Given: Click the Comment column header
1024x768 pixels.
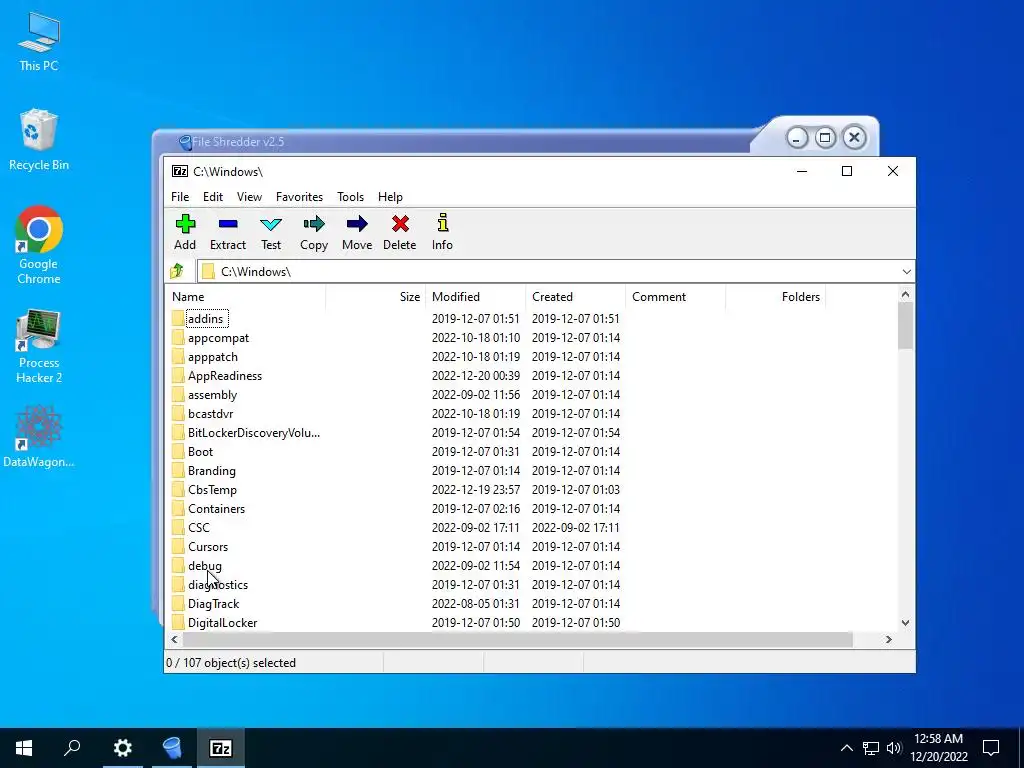Looking at the screenshot, I should (675, 296).
